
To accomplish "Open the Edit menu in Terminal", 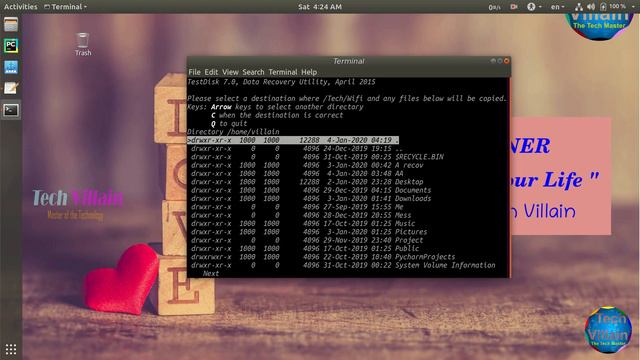I will click(x=211, y=72).
